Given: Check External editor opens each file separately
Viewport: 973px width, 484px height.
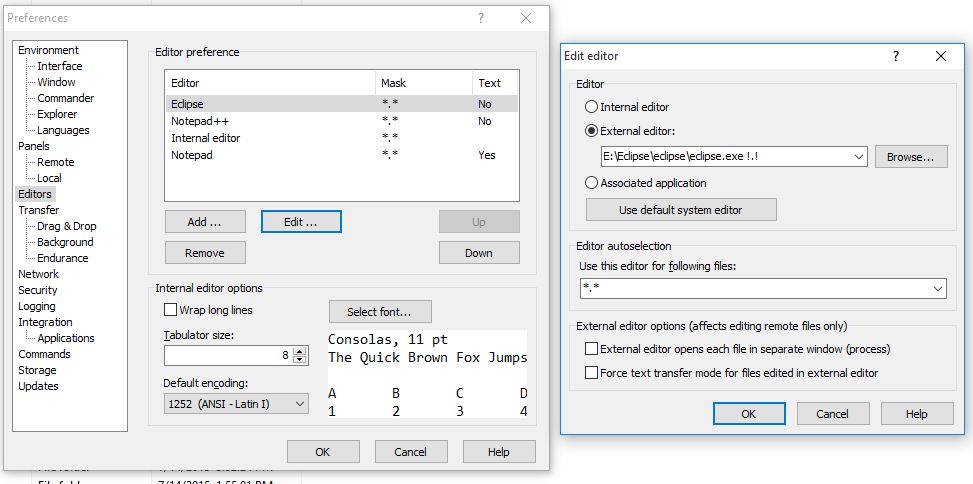Looking at the screenshot, I should tap(592, 349).
